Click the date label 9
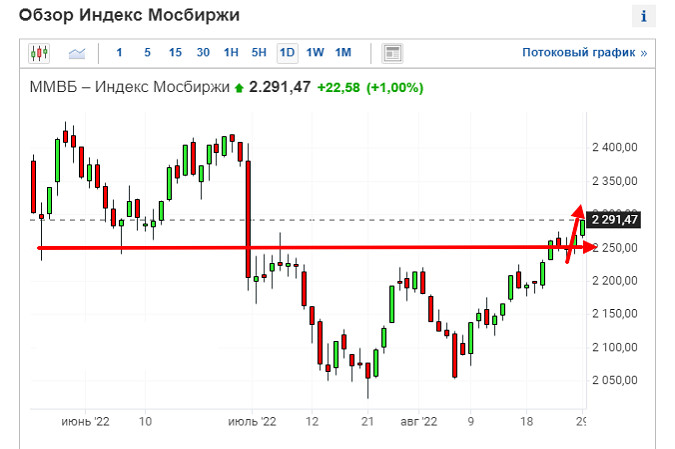The height and width of the screenshot is (449, 675). [x=471, y=421]
